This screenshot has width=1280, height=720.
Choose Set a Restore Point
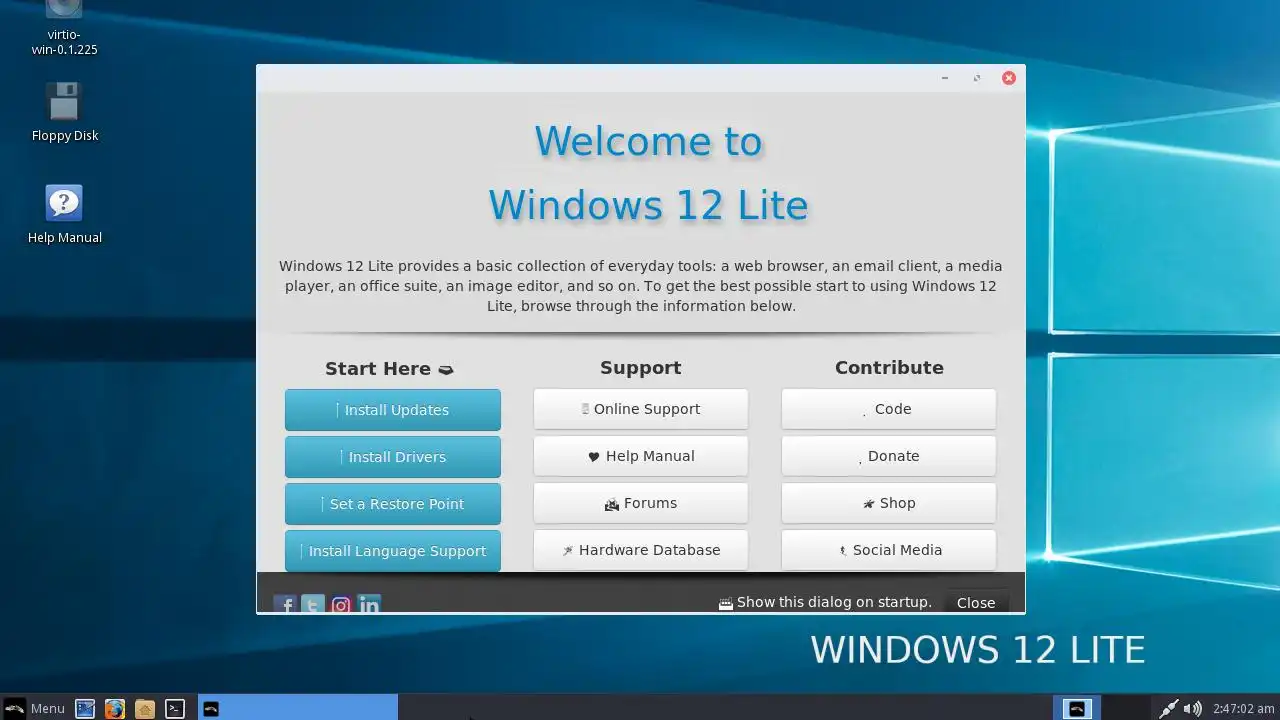pos(393,504)
